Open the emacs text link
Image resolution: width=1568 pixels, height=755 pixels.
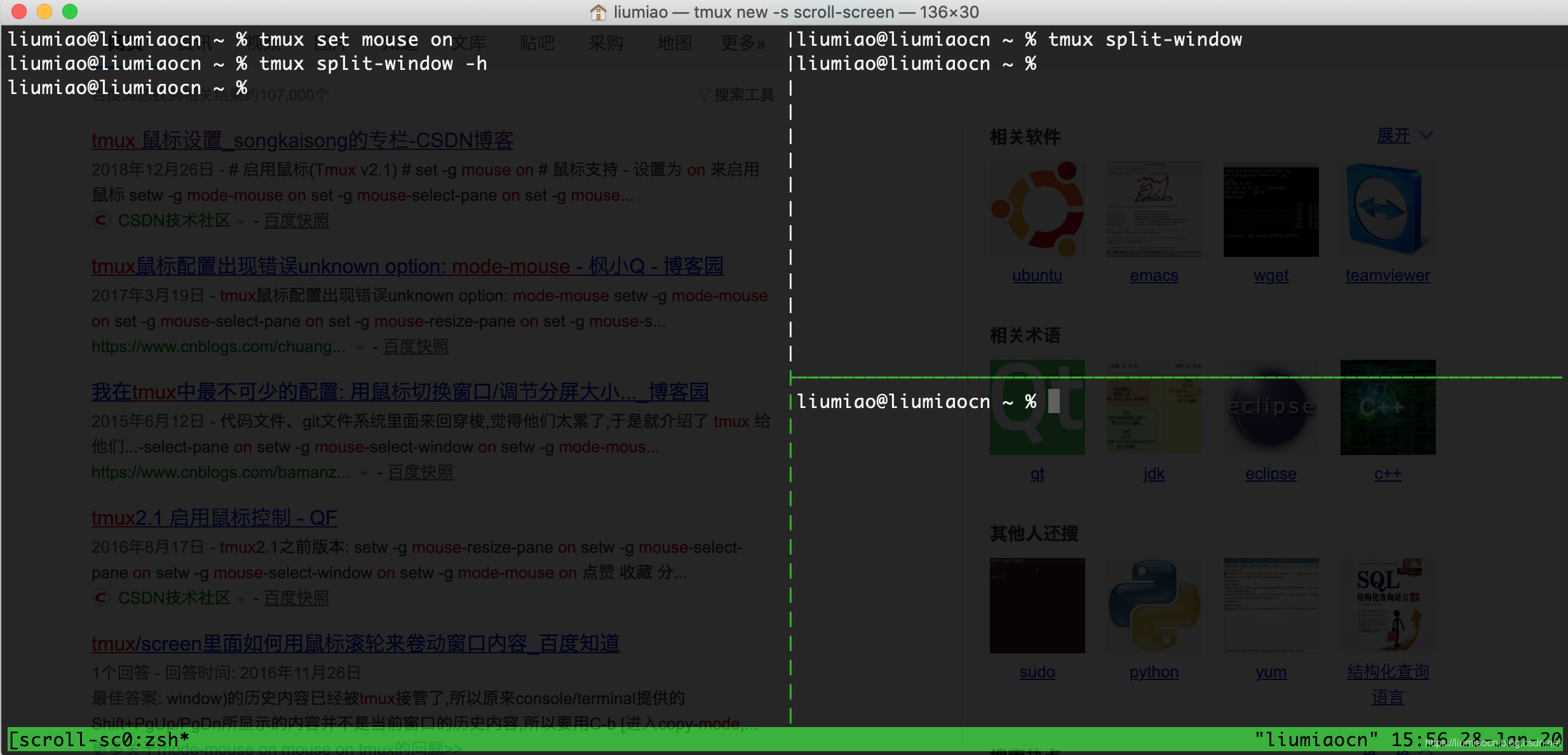tap(1154, 276)
